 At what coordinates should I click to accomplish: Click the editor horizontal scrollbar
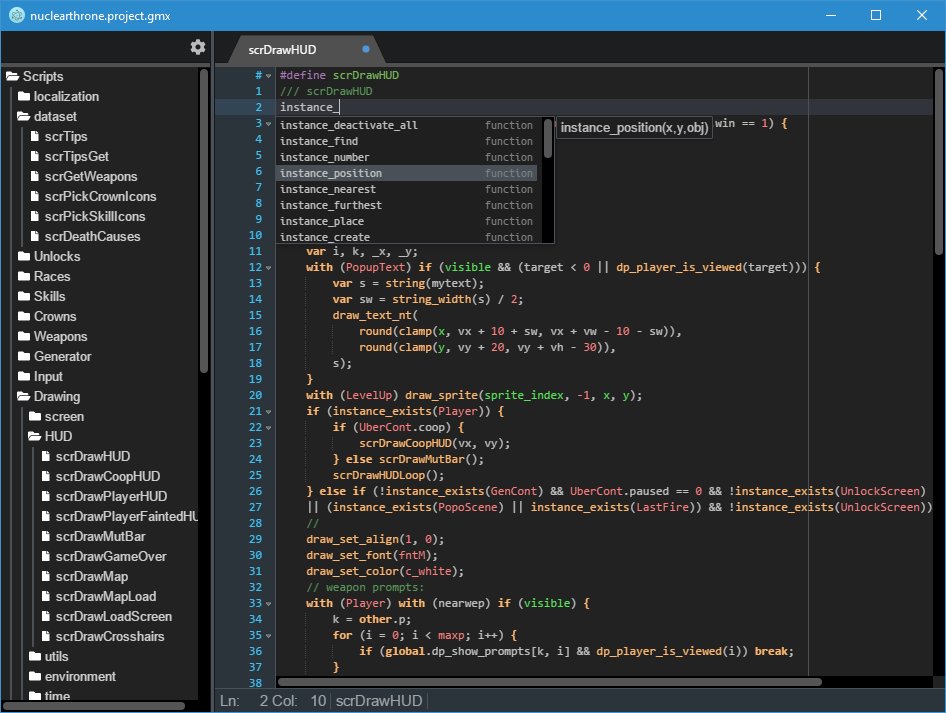tap(549, 682)
